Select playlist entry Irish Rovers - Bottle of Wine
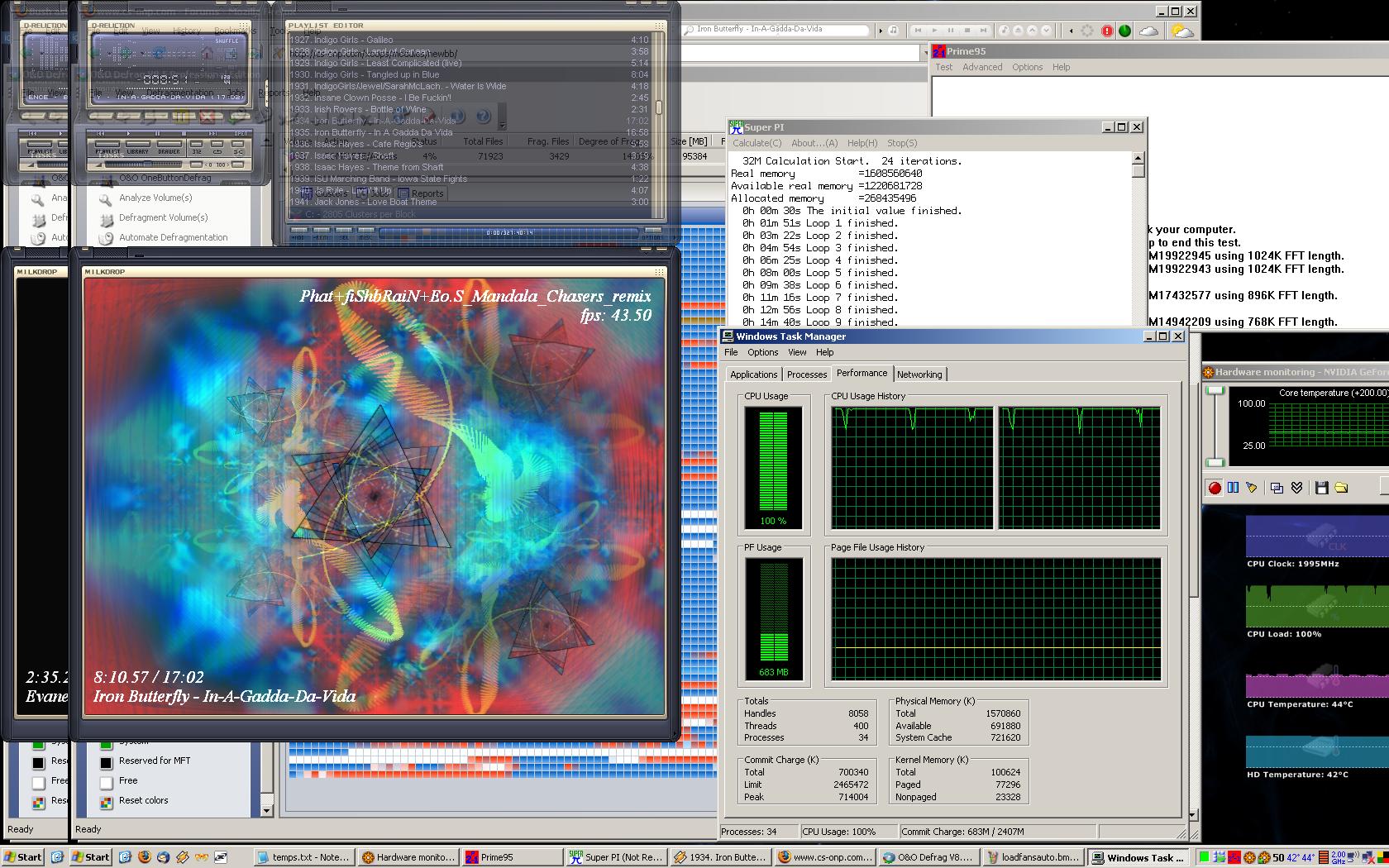Viewport: 1389px width, 868px height. click(x=470, y=109)
